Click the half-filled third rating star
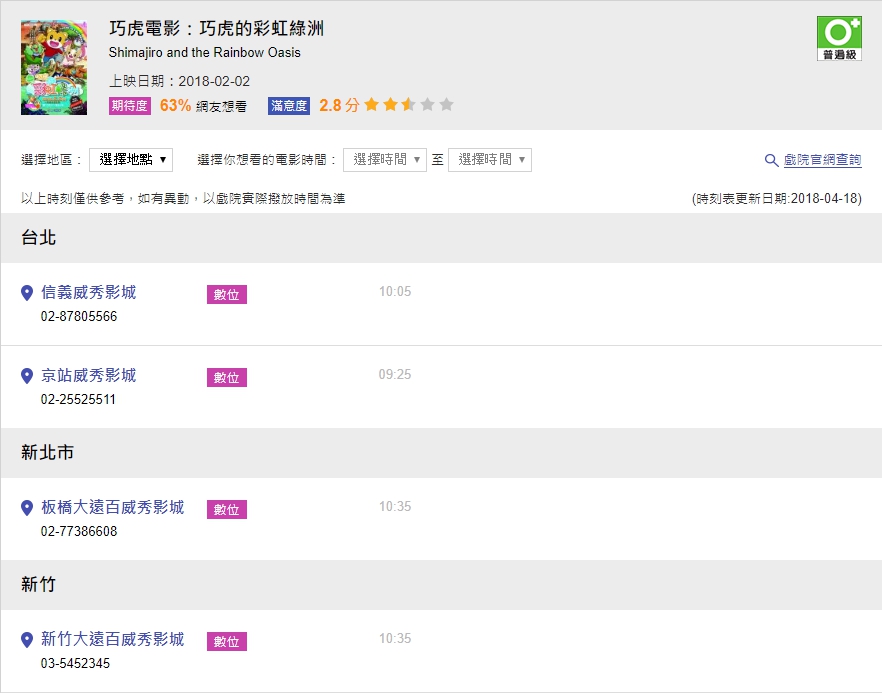The width and height of the screenshot is (882, 693). point(409,105)
